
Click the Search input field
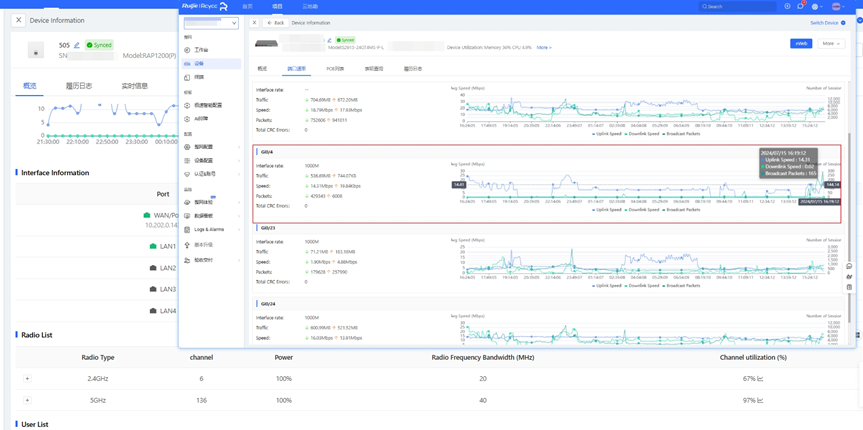pos(740,6)
